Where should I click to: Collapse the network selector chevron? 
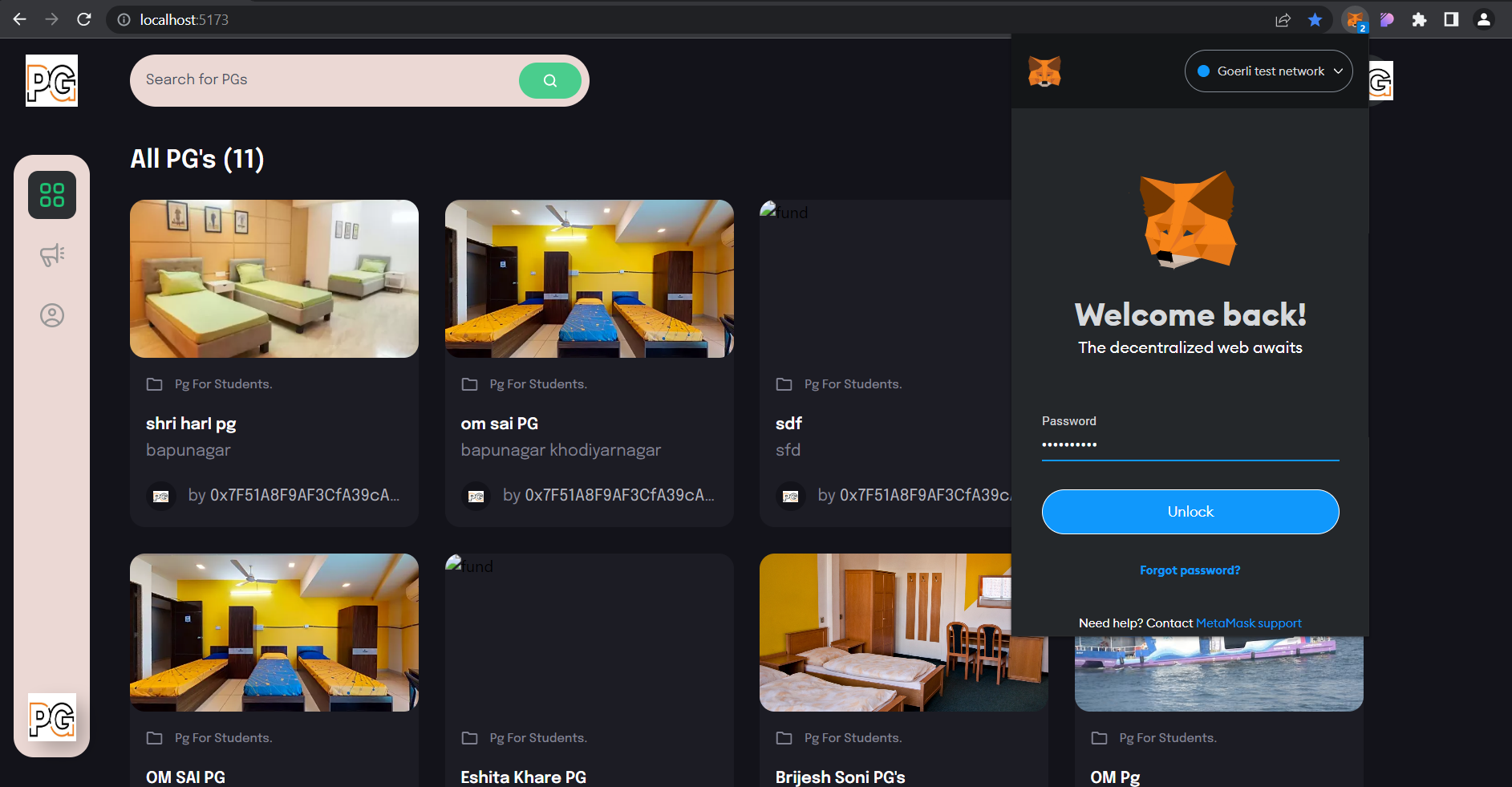tap(1338, 71)
